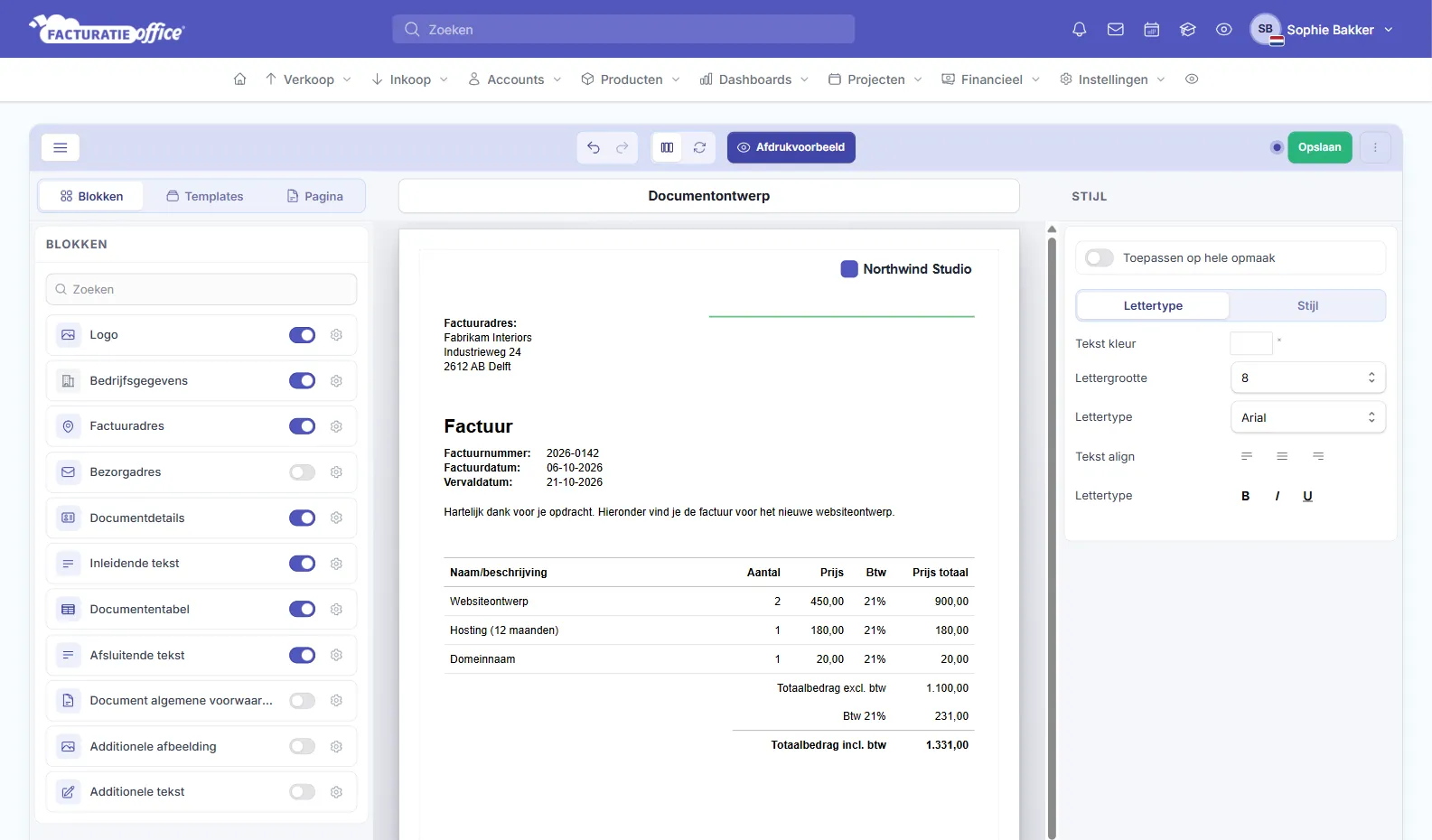
Task: Go to home via house icon
Action: tap(239, 79)
